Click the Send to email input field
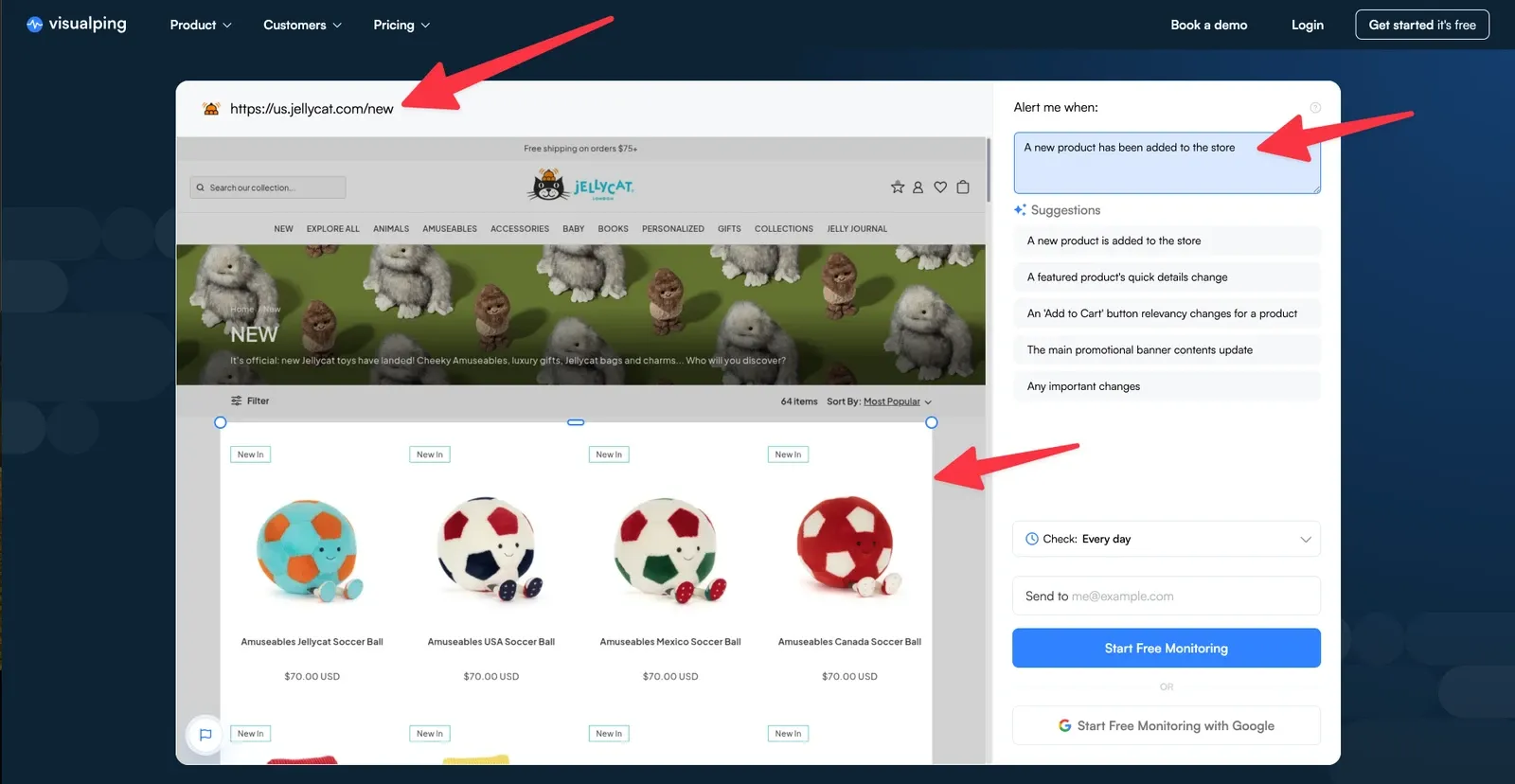The image size is (1515, 784). pyautogui.click(x=1167, y=597)
